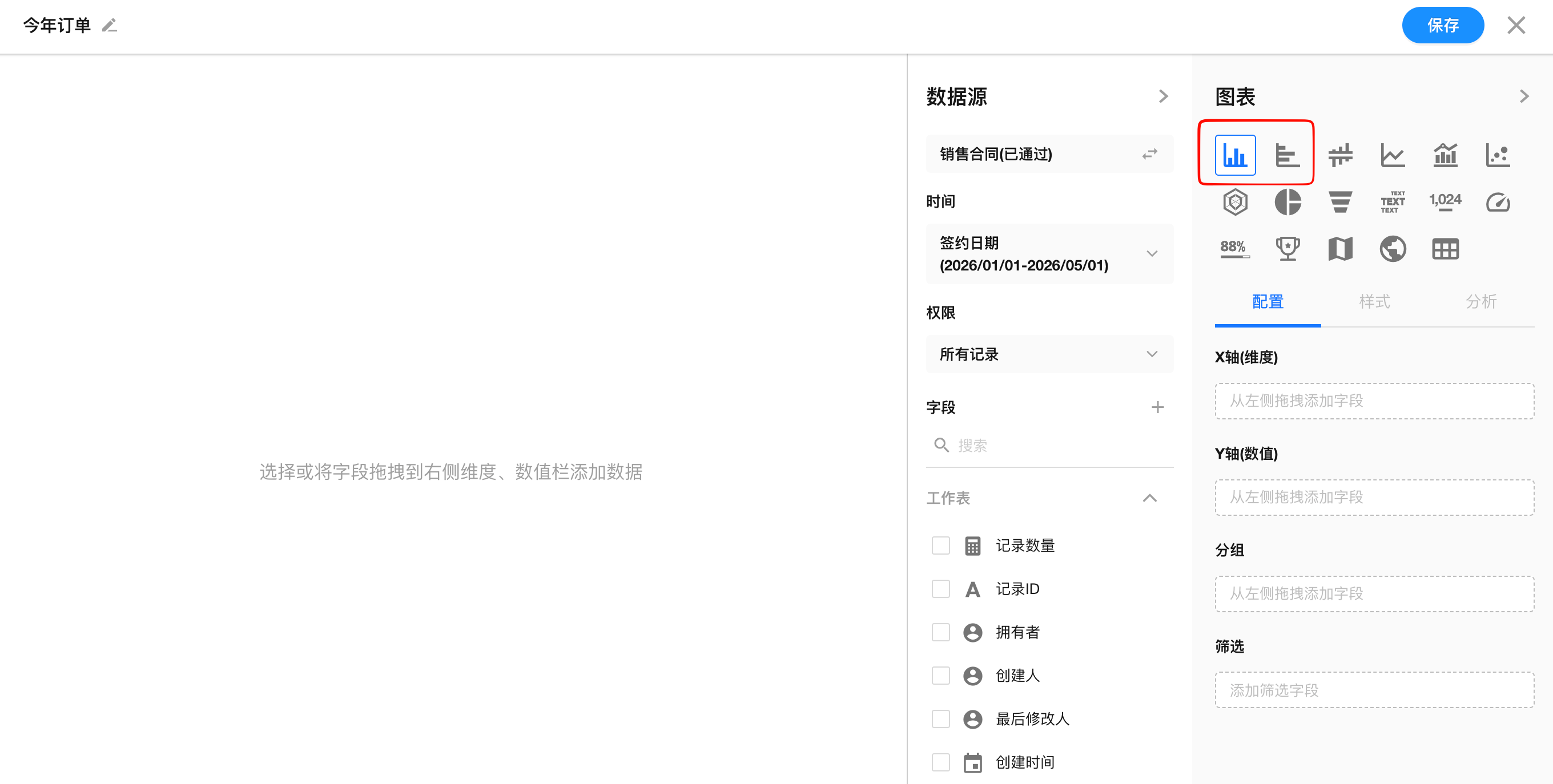Select the pie chart icon
This screenshot has height=784, width=1553.
1287,202
